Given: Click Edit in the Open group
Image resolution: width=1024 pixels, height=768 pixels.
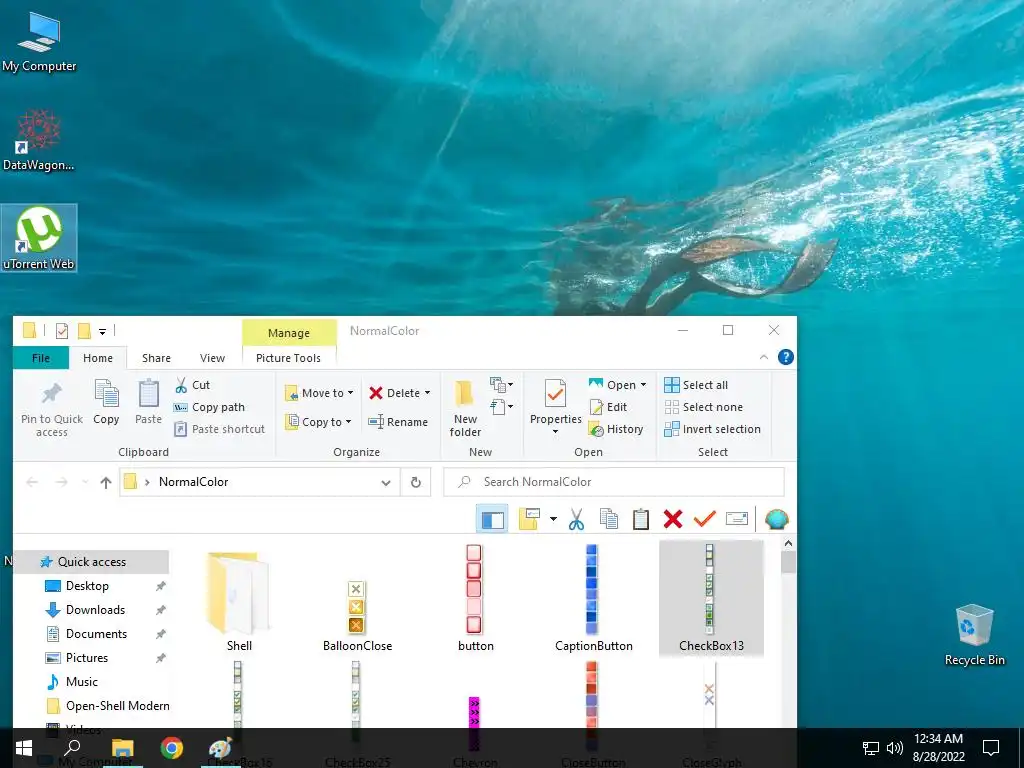Looking at the screenshot, I should 608,407.
